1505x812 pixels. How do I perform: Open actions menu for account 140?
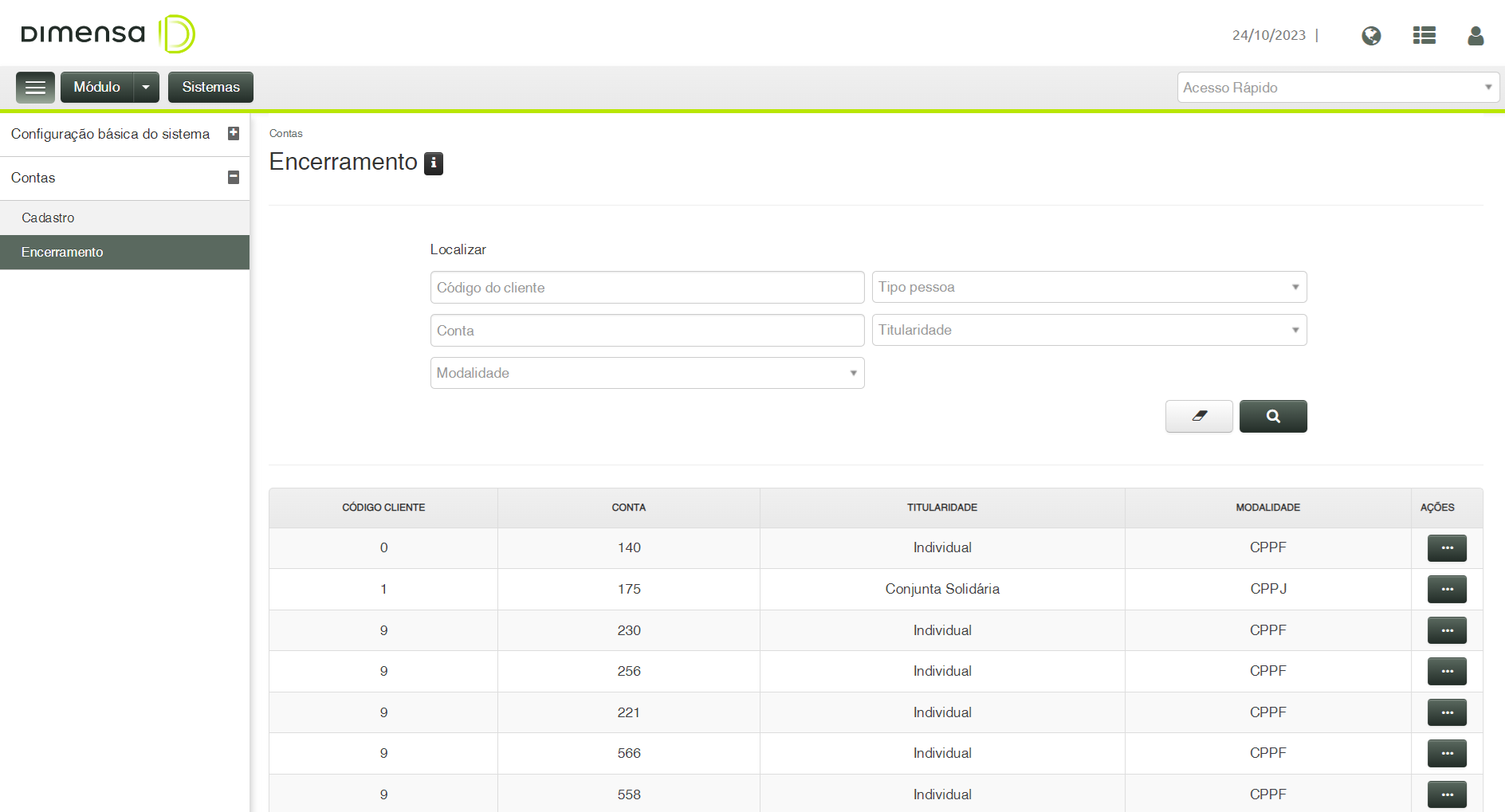coord(1447,548)
